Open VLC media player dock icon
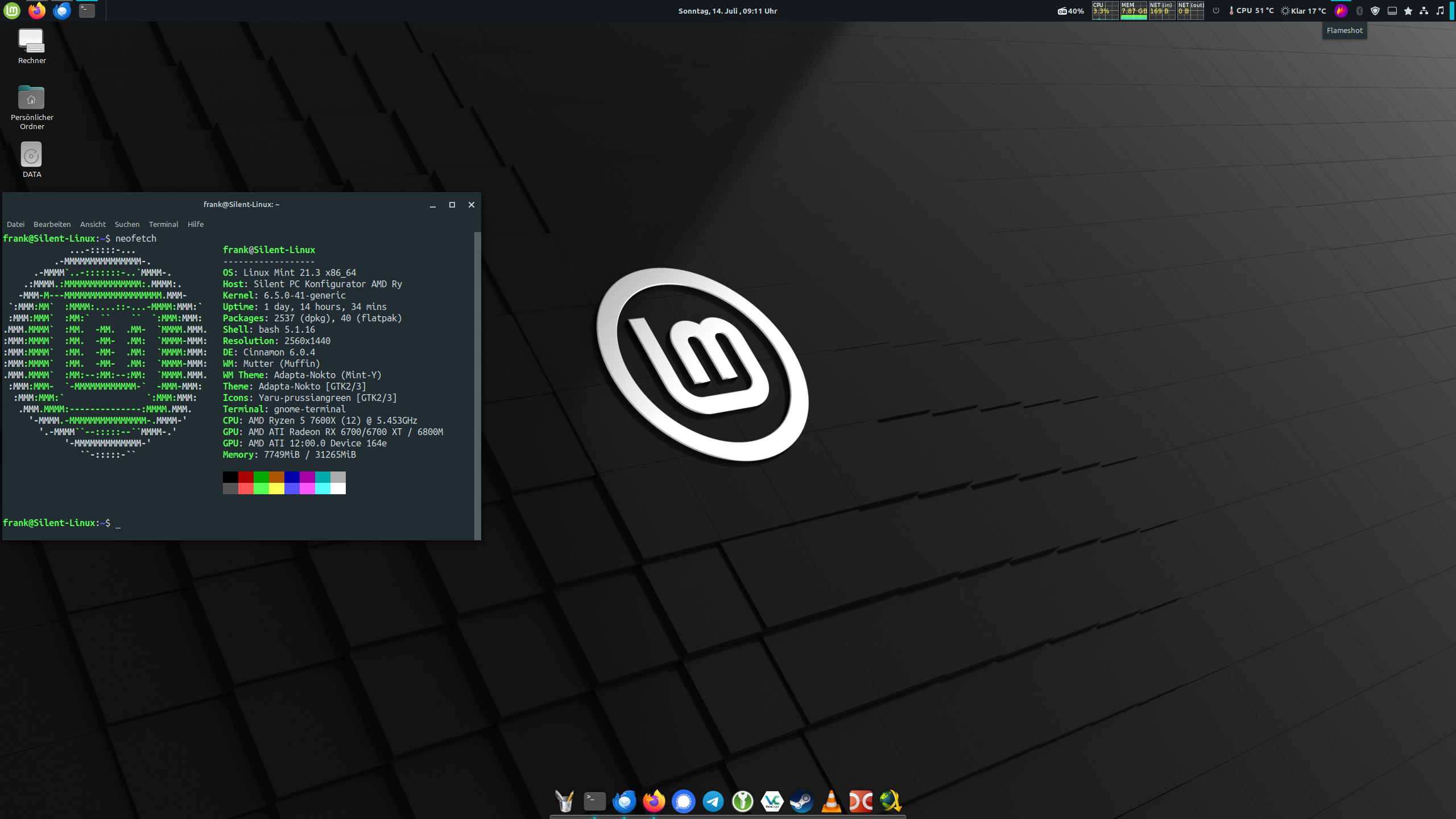Viewport: 1456px width, 819px height. (x=831, y=801)
